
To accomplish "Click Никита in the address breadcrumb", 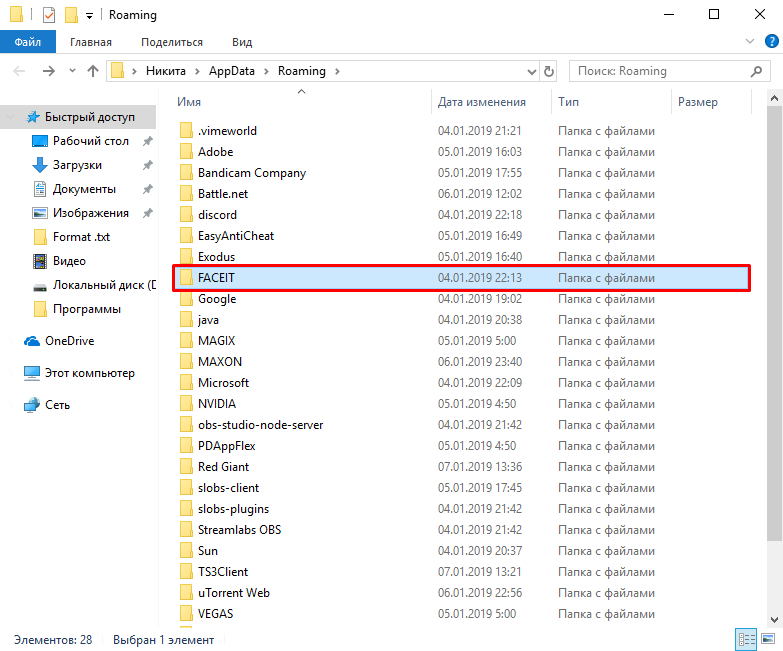I will pos(166,71).
